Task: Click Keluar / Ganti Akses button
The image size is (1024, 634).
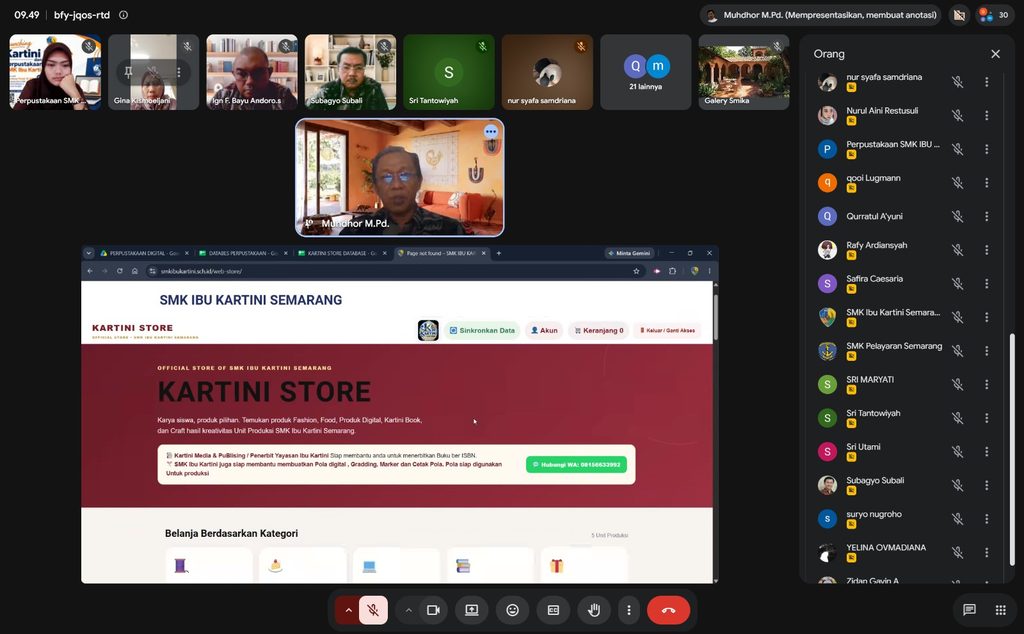Action: (x=667, y=330)
